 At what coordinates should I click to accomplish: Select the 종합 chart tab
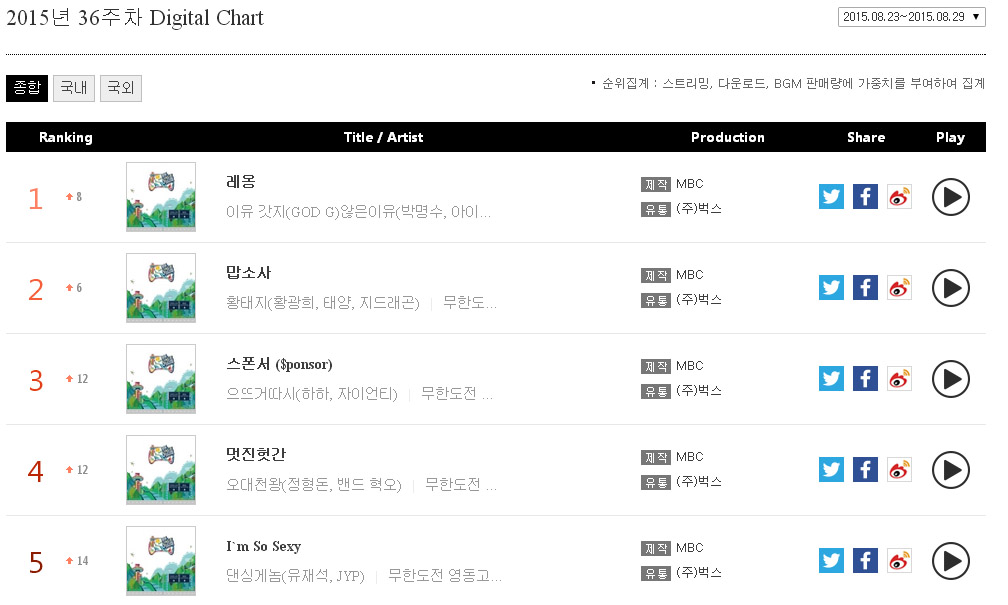(x=26, y=88)
